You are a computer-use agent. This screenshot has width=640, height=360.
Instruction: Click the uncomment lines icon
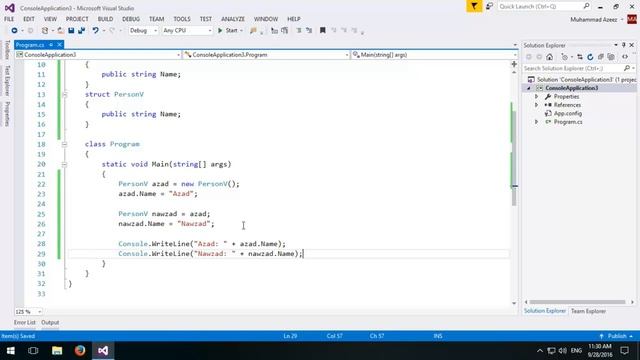pyautogui.click(x=309, y=31)
